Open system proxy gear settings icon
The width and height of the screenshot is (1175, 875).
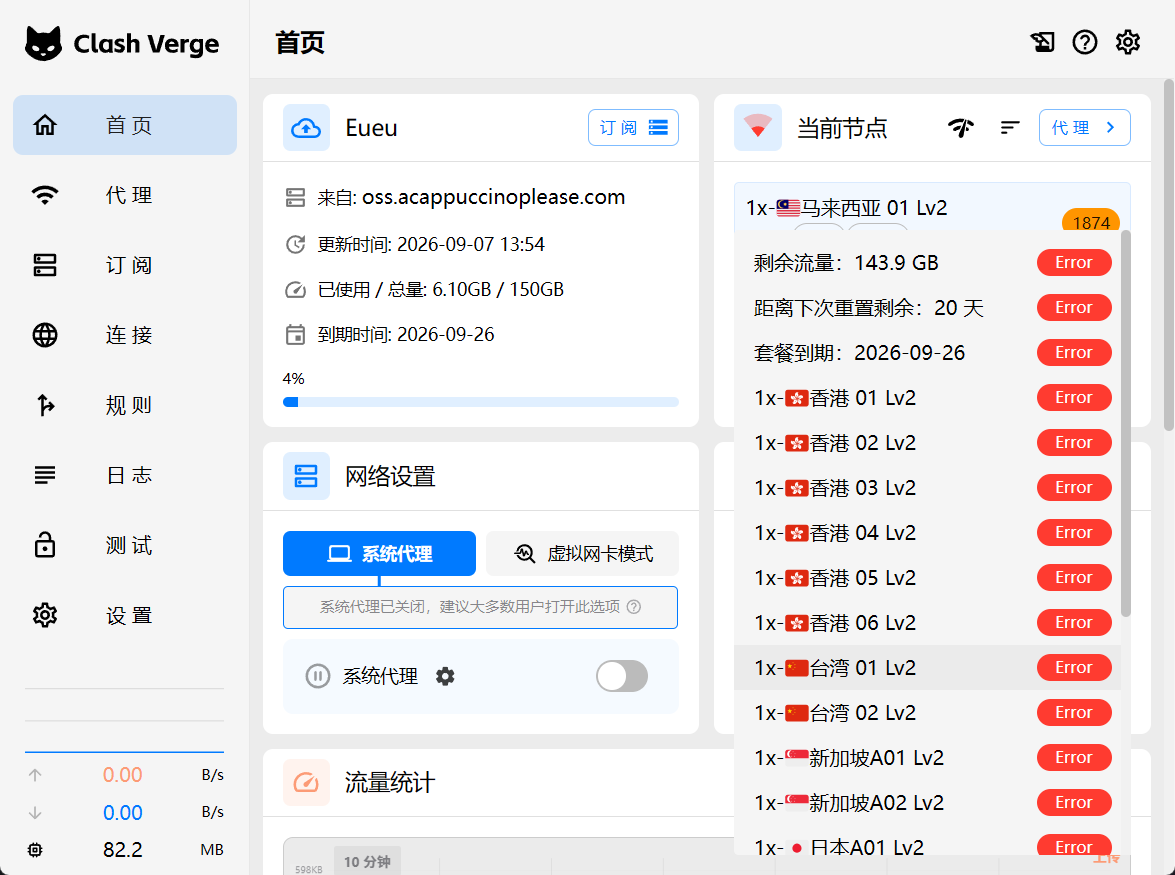[445, 676]
